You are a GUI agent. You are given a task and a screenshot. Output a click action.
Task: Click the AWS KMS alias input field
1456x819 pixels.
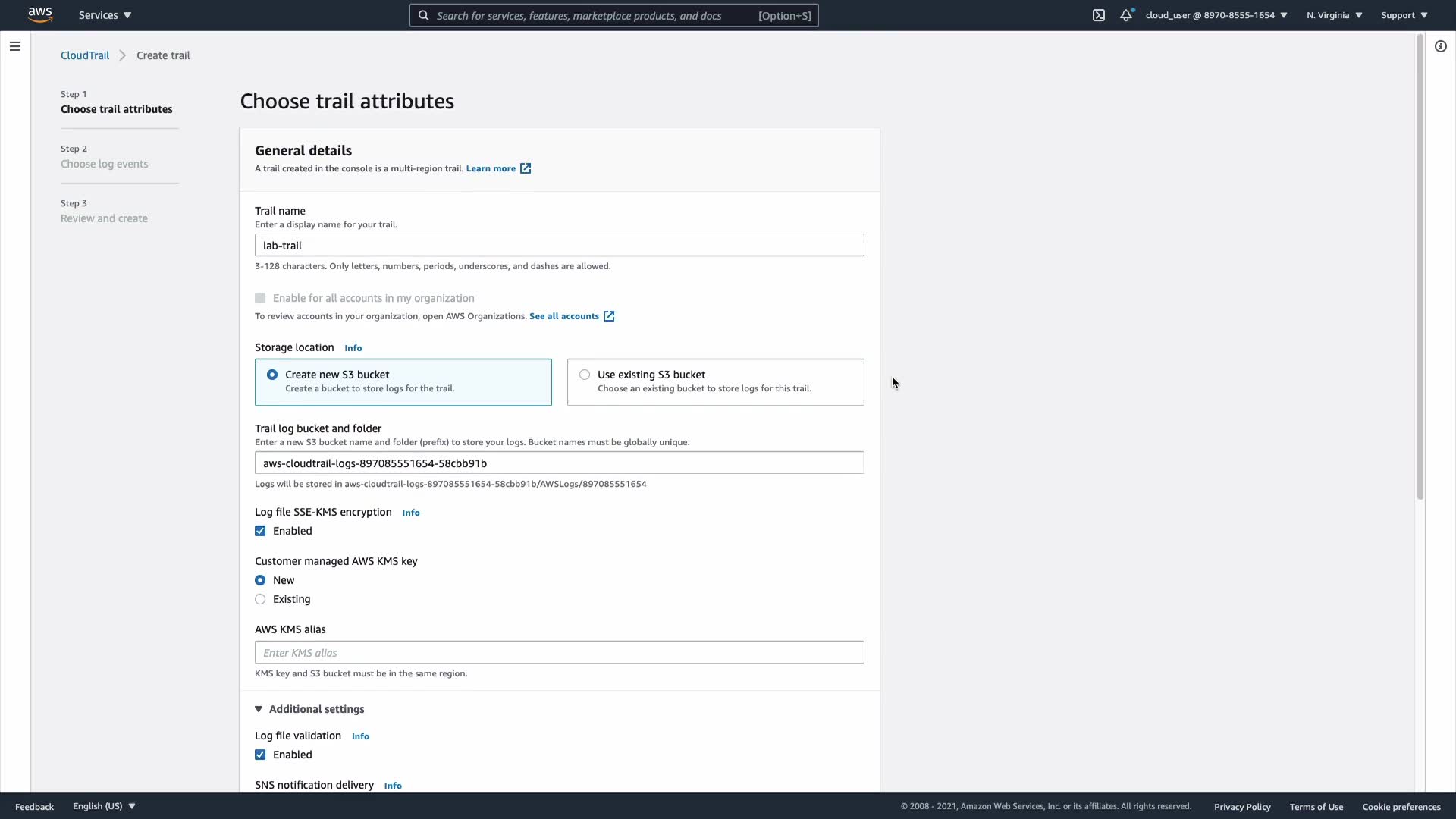click(x=559, y=652)
